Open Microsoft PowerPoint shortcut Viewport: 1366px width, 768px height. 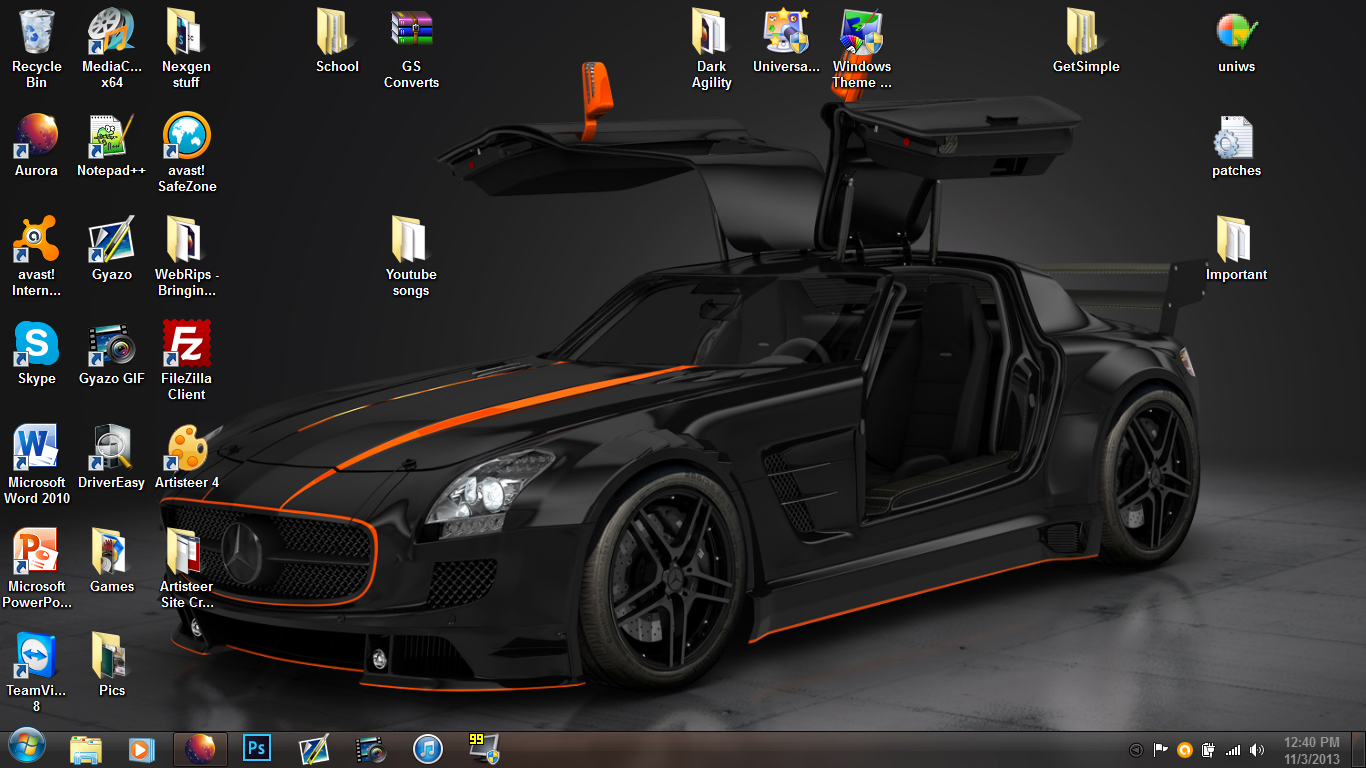tap(37, 567)
